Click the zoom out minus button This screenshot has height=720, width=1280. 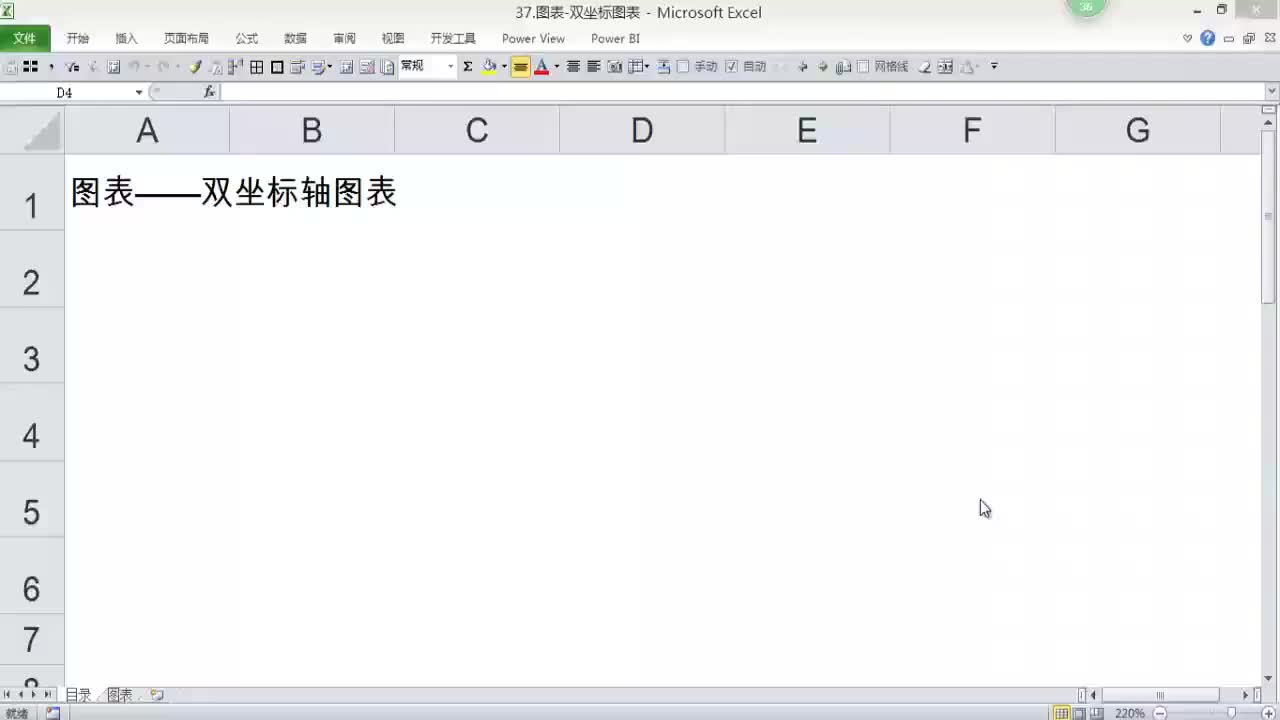pyautogui.click(x=1160, y=713)
